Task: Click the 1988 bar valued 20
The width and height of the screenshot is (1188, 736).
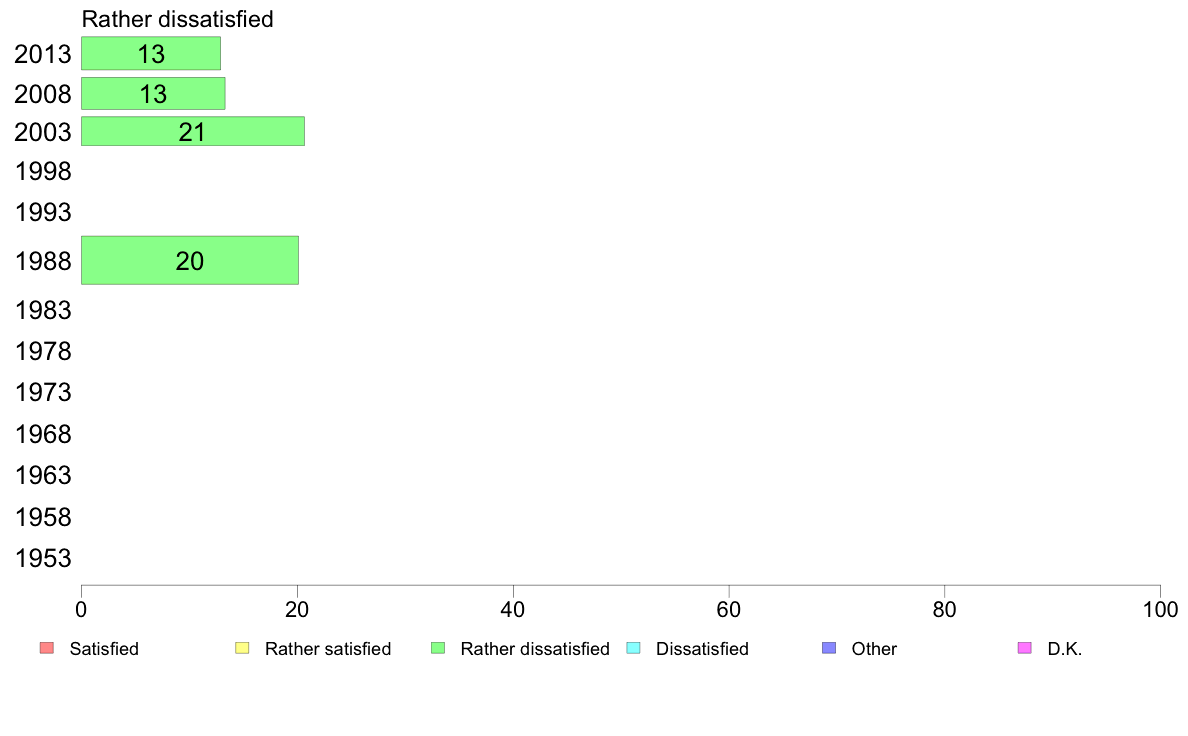Action: point(189,261)
